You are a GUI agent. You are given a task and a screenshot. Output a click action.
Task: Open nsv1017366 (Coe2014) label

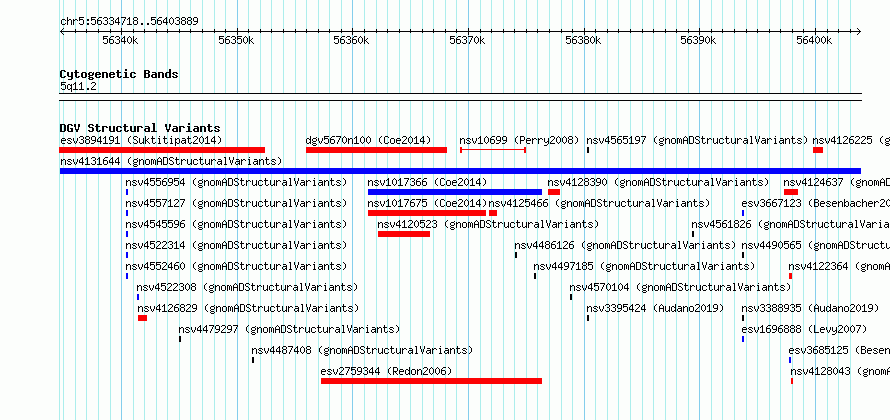coord(427,182)
